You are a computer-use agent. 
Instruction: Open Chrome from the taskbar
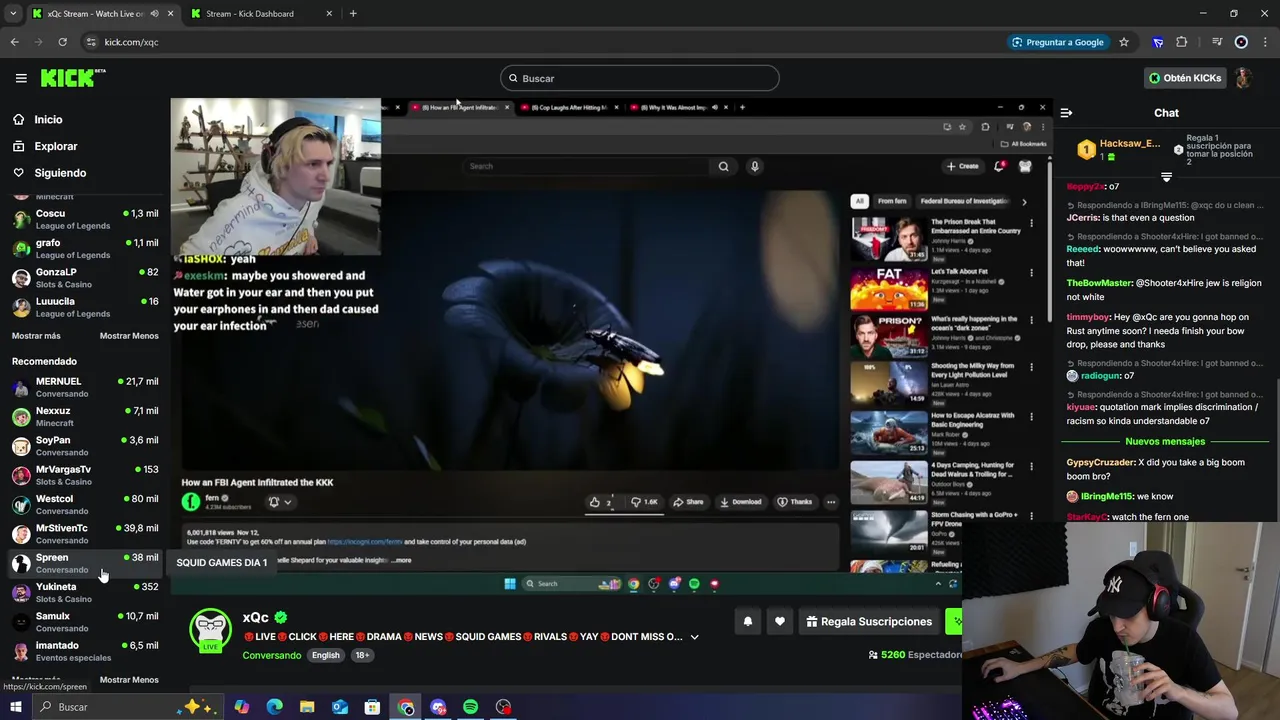tap(405, 707)
